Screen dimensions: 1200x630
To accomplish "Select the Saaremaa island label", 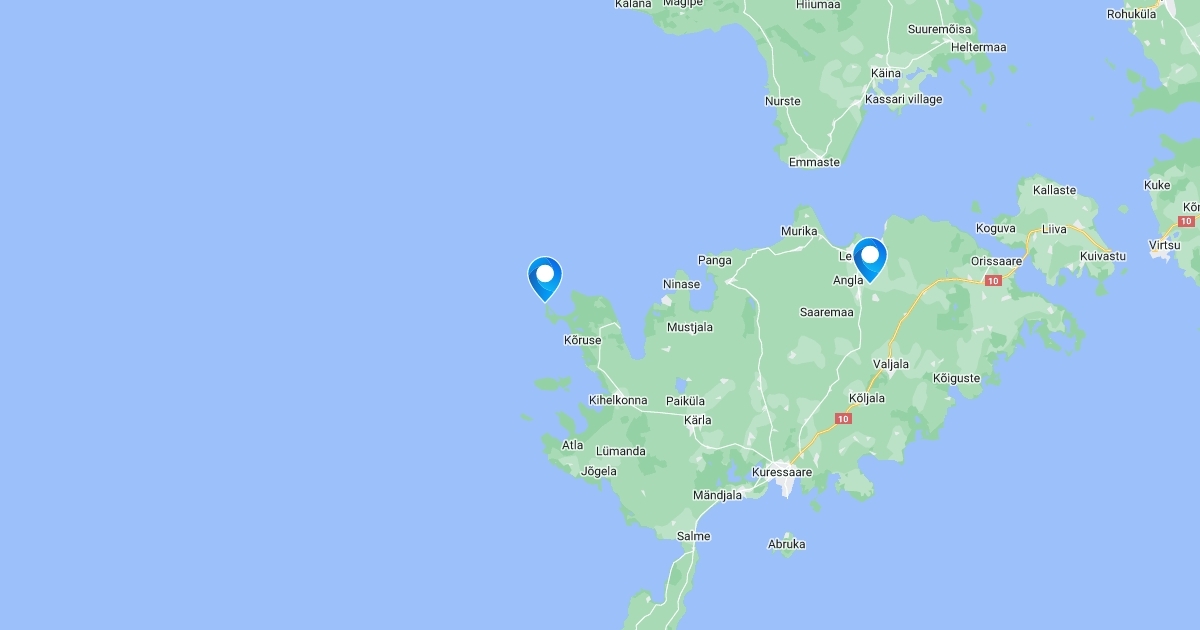I will (x=826, y=312).
